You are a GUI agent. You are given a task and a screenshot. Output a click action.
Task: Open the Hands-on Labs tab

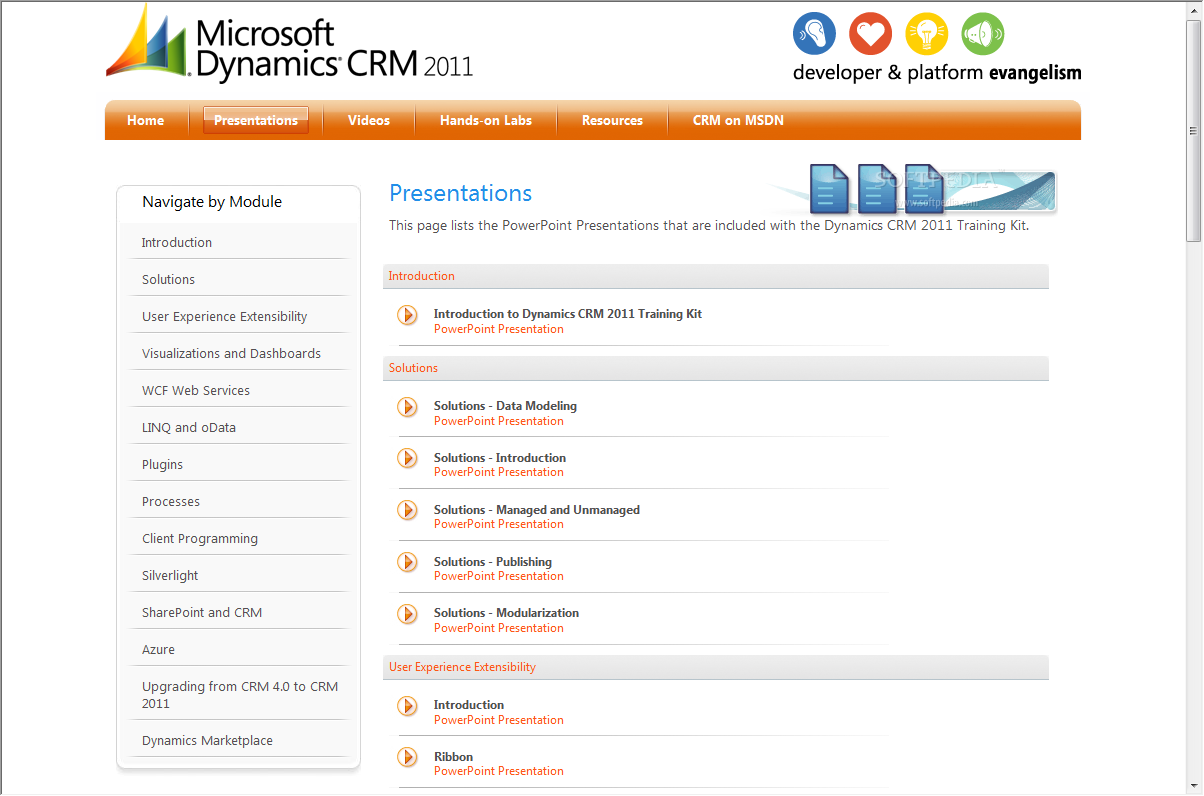[x=486, y=120]
